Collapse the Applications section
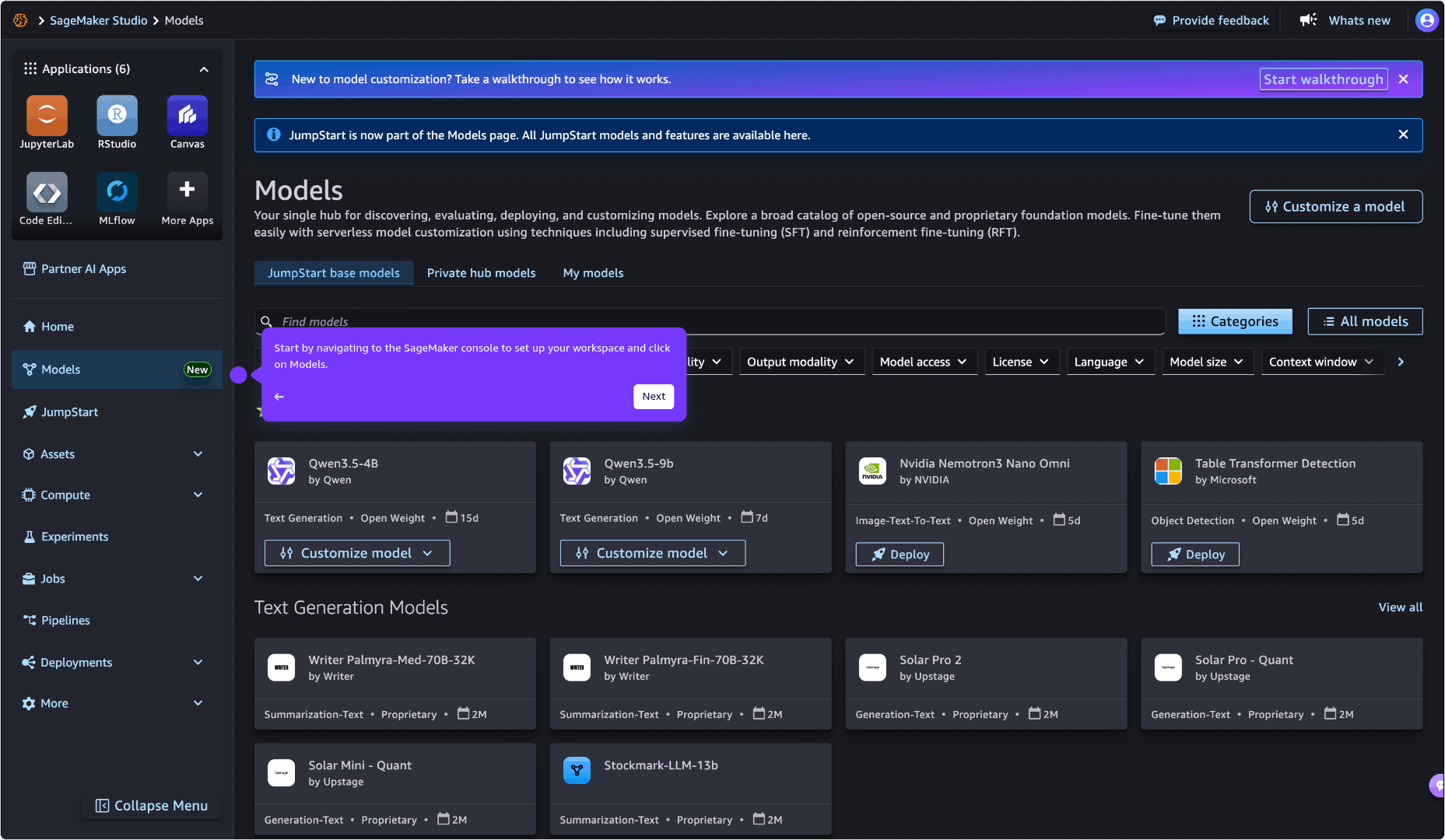 [x=204, y=69]
